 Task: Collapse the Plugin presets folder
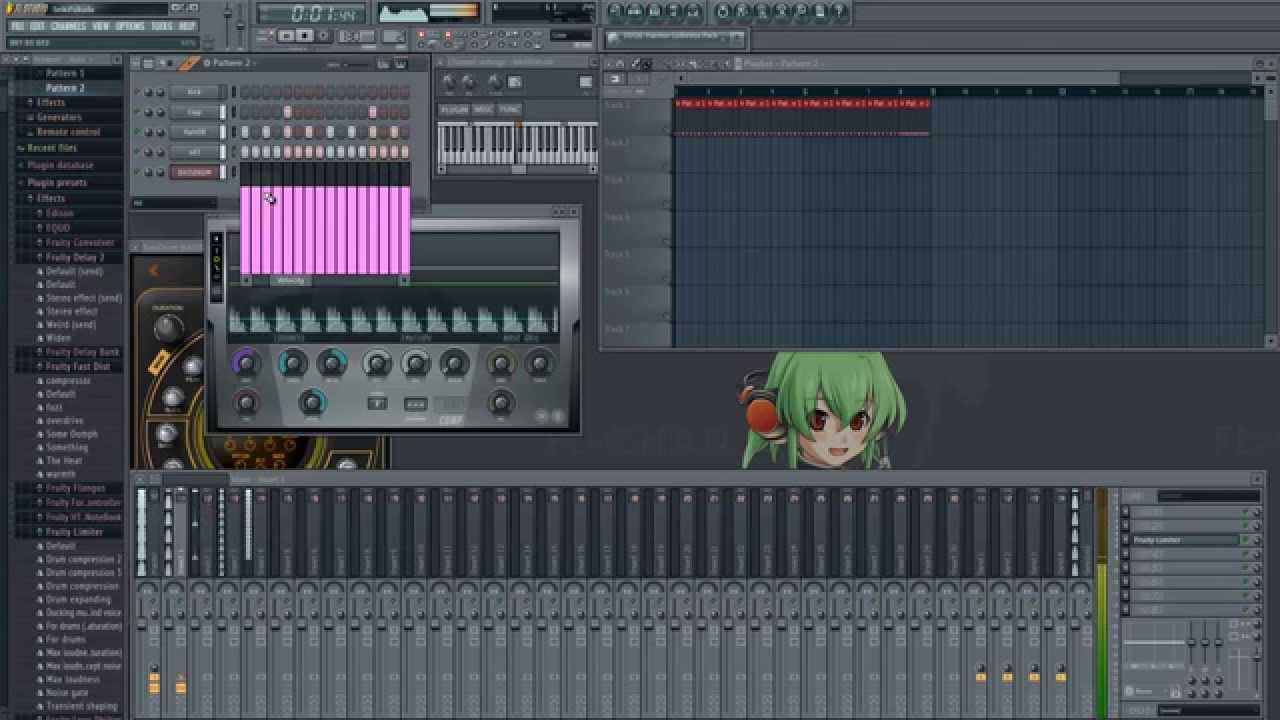tap(57, 183)
